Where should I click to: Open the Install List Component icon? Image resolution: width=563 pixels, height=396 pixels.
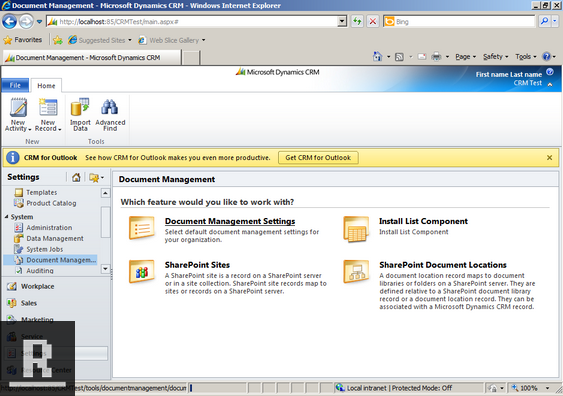click(x=356, y=228)
